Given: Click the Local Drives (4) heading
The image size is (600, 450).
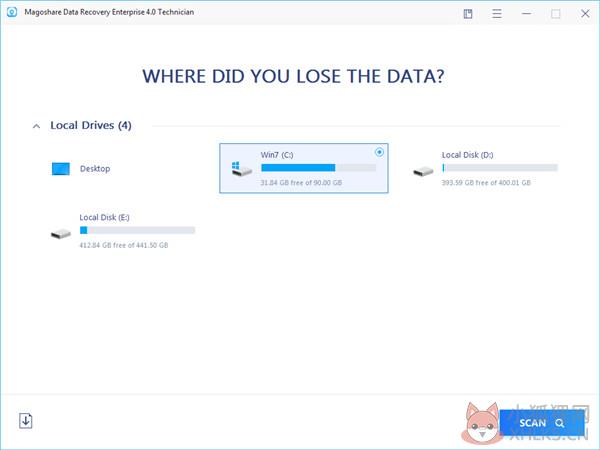Looking at the screenshot, I should pos(91,125).
